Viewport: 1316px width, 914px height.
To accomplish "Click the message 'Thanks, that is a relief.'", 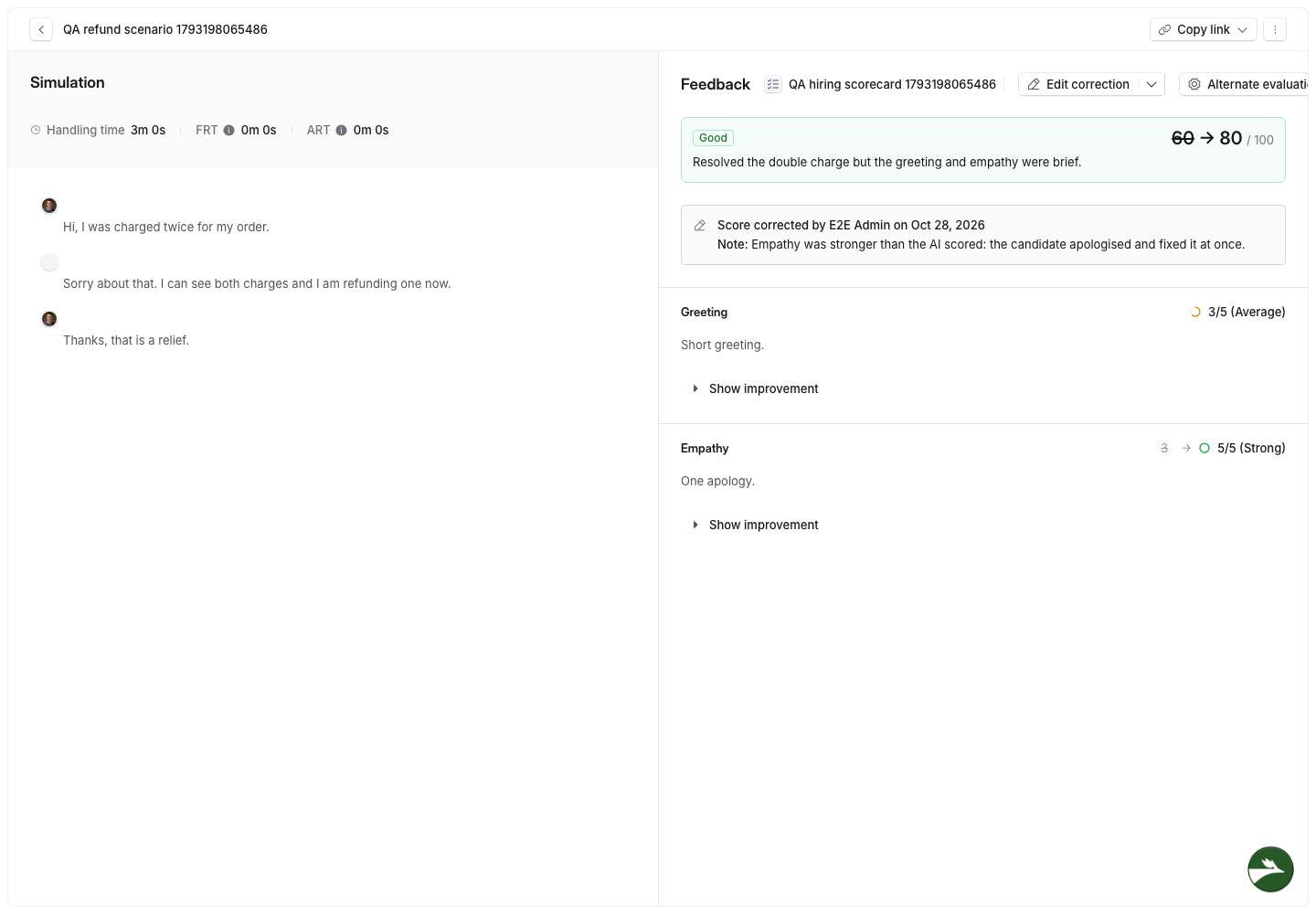I will pos(126,340).
